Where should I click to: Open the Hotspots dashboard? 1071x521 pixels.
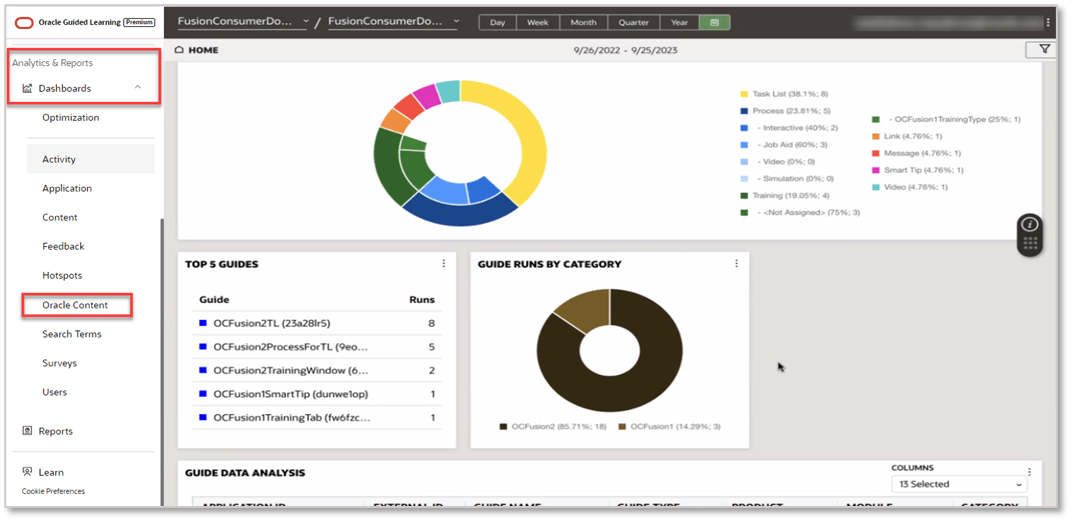(x=62, y=276)
